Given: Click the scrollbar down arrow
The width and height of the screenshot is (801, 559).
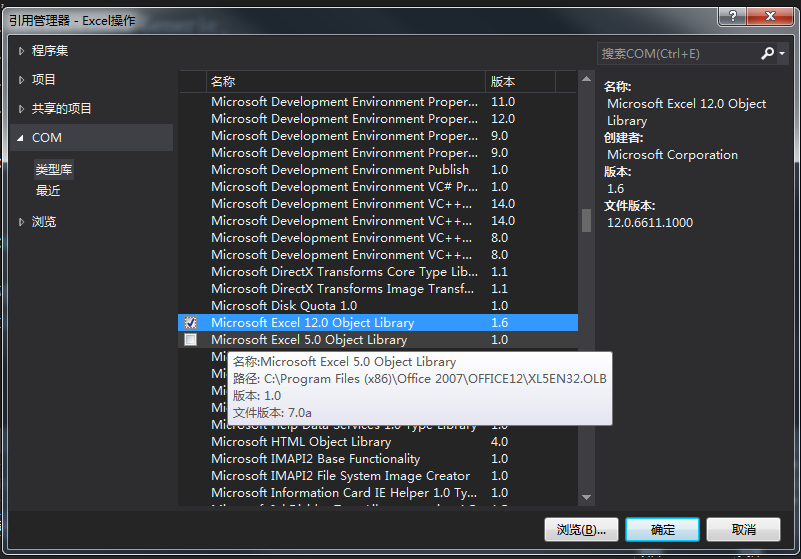Looking at the screenshot, I should (586, 497).
